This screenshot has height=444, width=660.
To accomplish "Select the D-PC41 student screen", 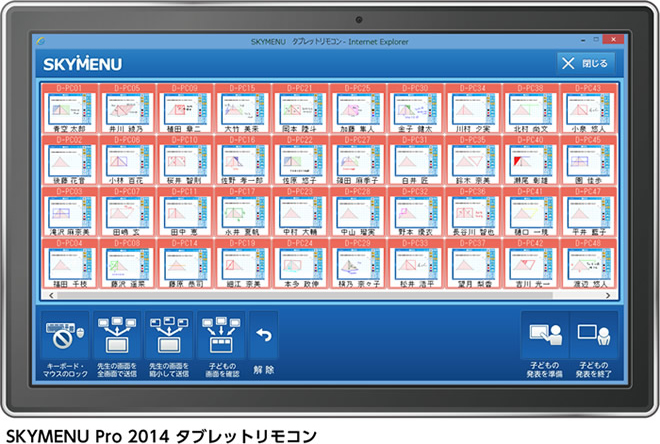I will tap(530, 212).
